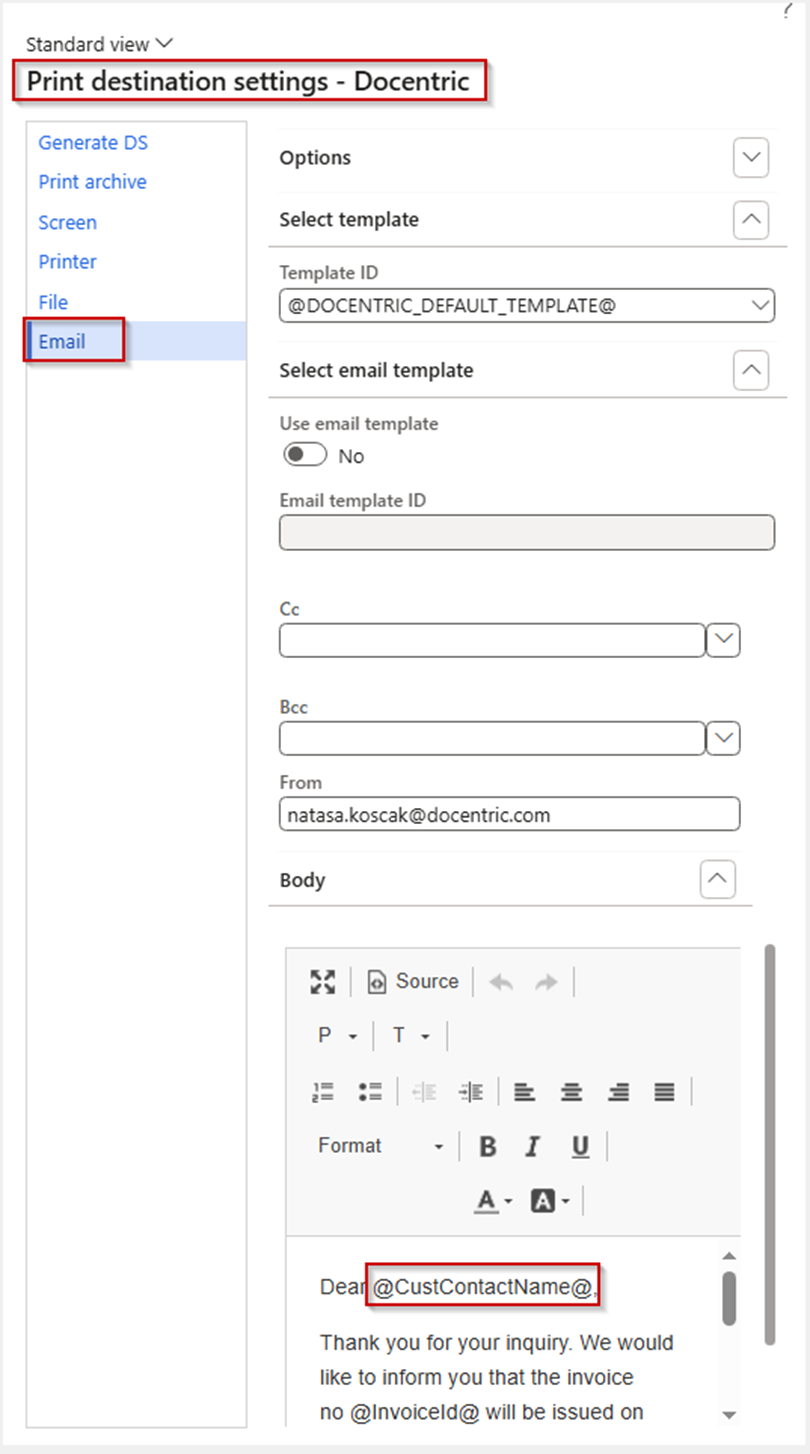Center align the body text
This screenshot has height=1454, width=810.
pyautogui.click(x=572, y=1092)
